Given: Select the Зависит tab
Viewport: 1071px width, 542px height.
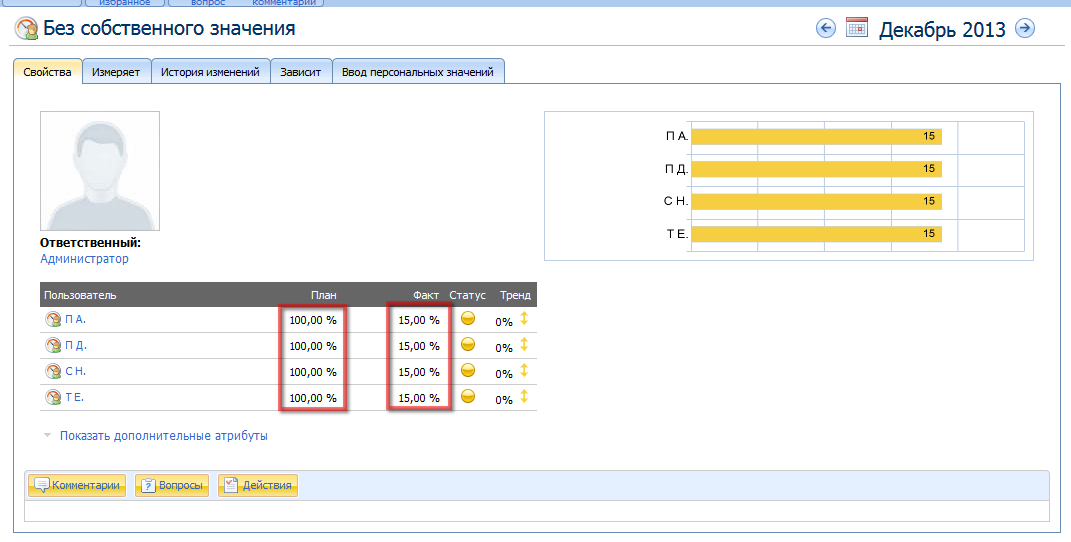Looking at the screenshot, I should (x=301, y=72).
